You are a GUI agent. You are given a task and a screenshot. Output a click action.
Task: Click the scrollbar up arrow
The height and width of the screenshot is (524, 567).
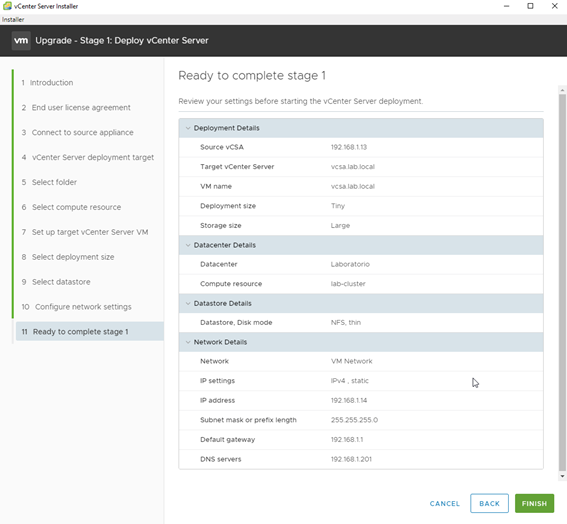562,90
